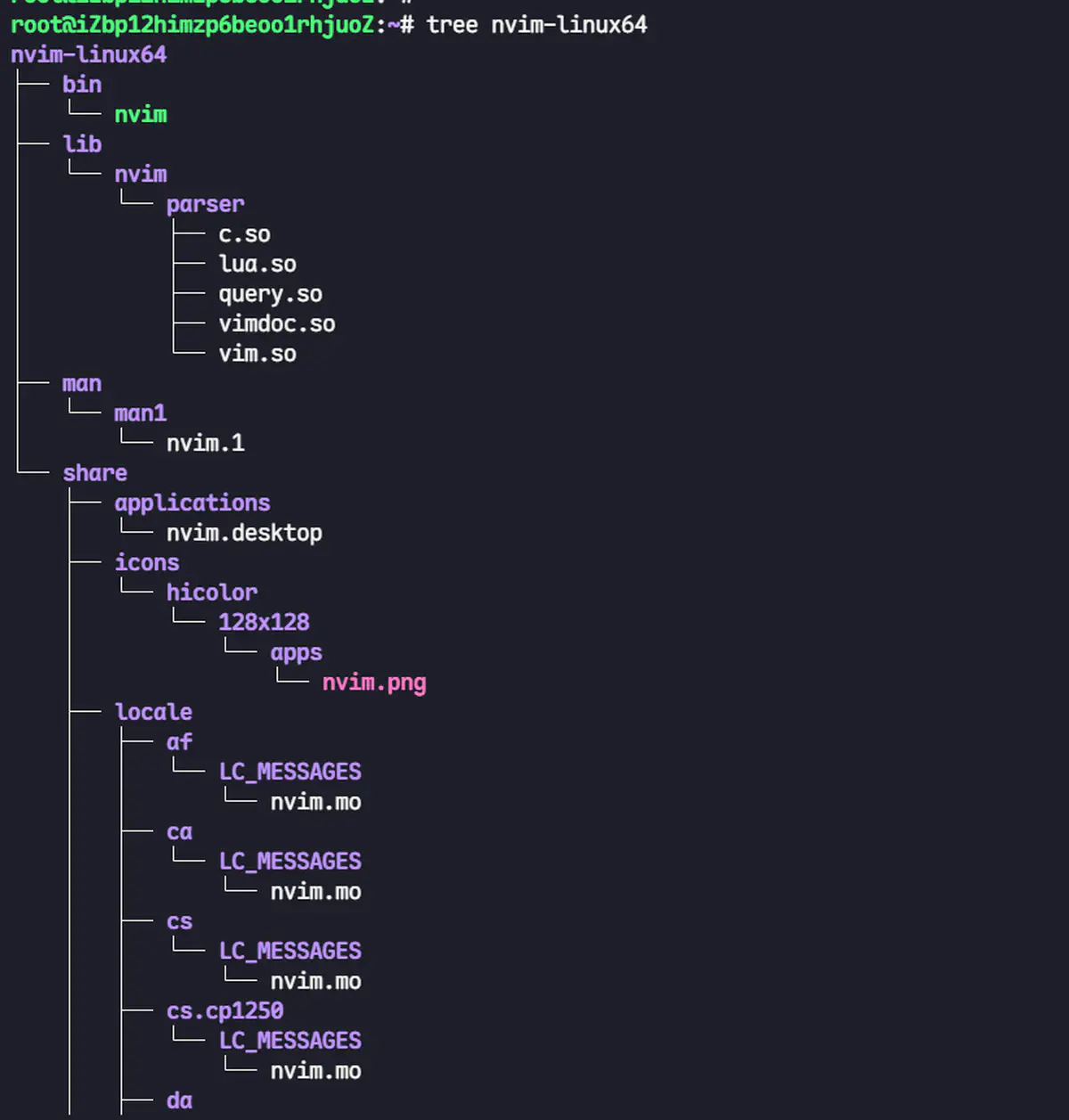
Task: Click the 'query.so' file name
Action: tap(271, 295)
